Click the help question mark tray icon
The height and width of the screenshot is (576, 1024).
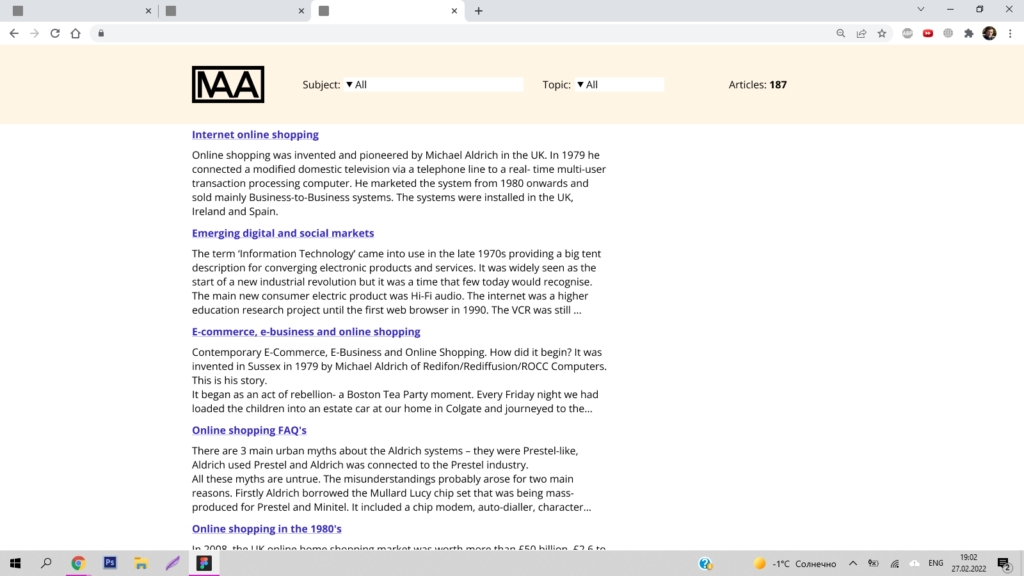point(705,564)
